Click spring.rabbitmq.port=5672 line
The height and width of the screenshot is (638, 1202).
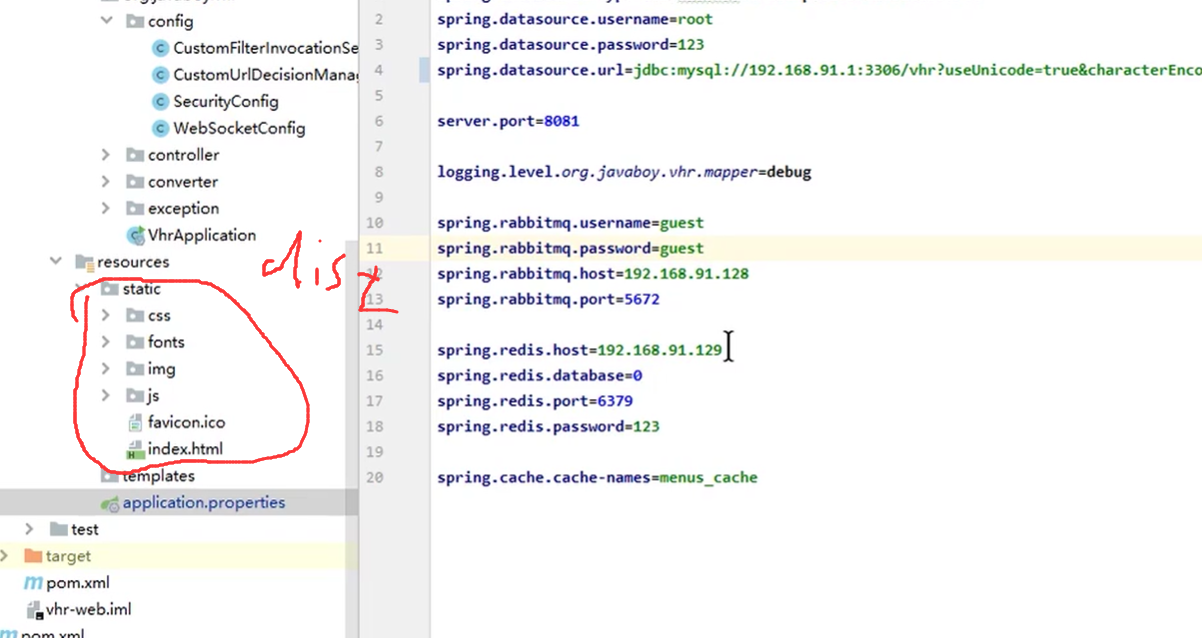click(548, 299)
